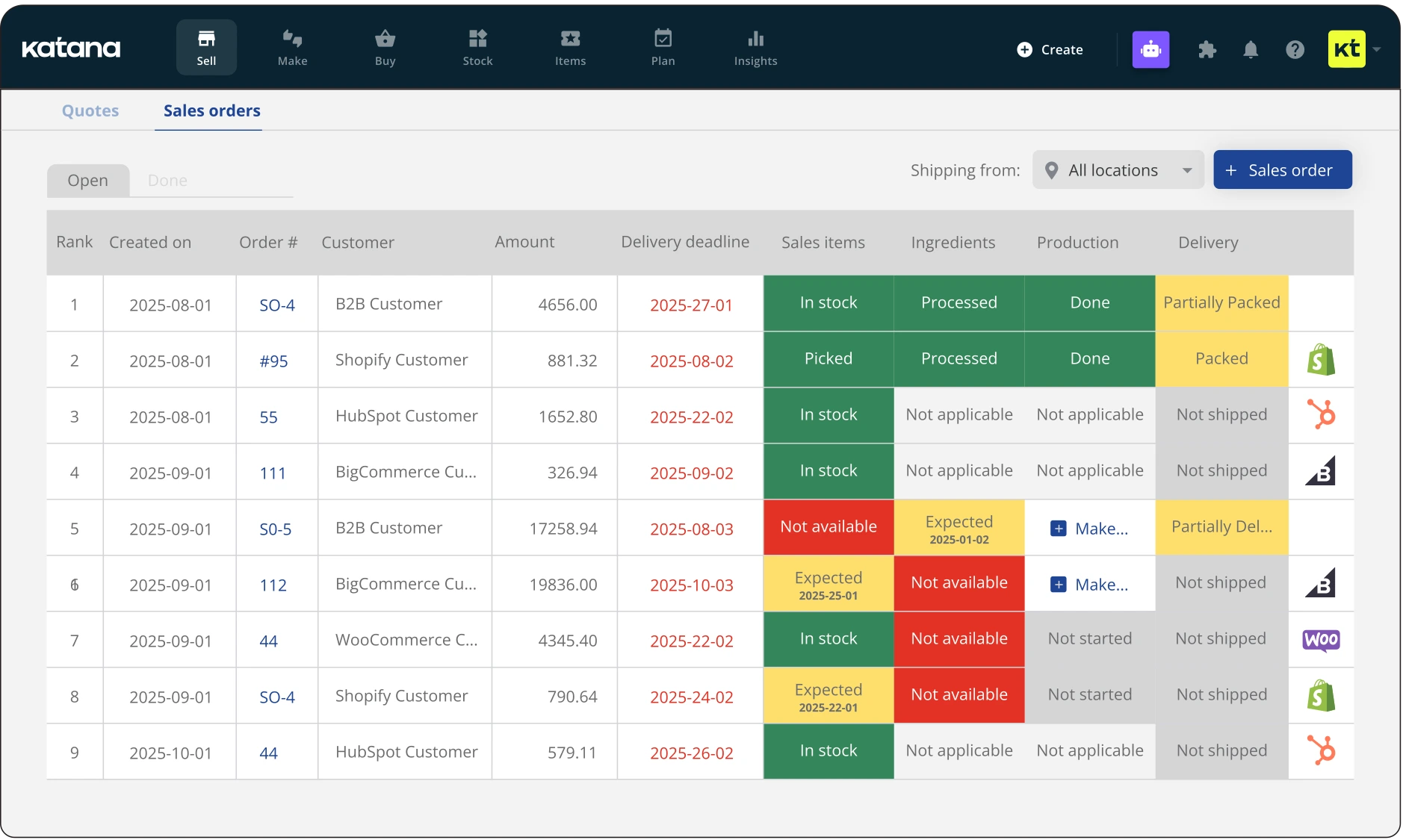Open the notifications bell
Viewport: 1403px width, 840px height.
(1251, 49)
